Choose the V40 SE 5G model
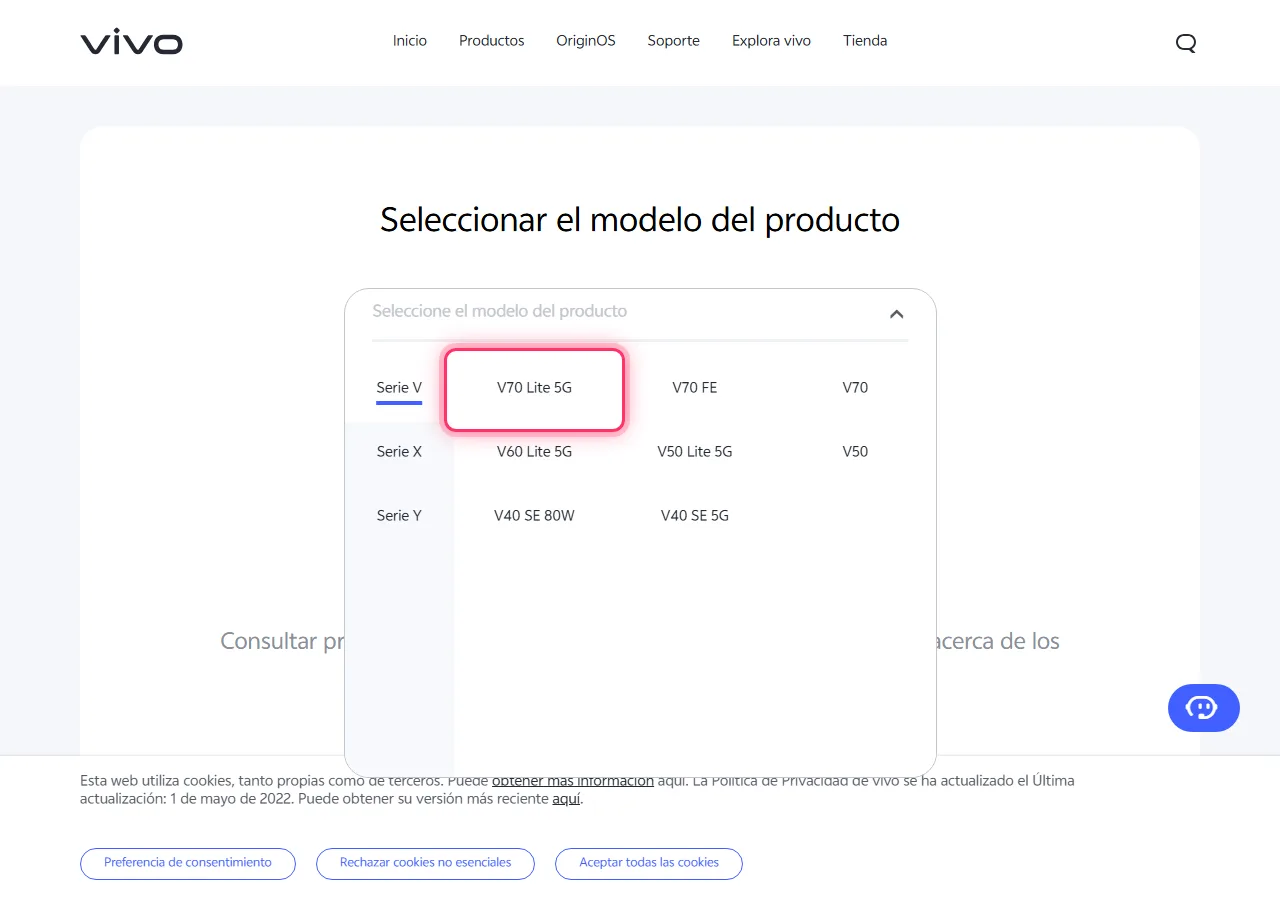This screenshot has width=1280, height=900. pos(695,516)
